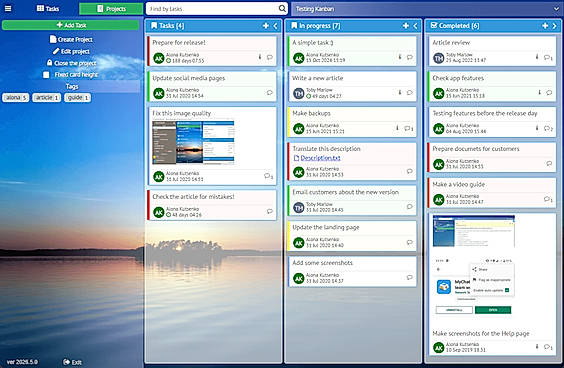Open the Update the landing page card title
This screenshot has width=564, height=368.
326,227
